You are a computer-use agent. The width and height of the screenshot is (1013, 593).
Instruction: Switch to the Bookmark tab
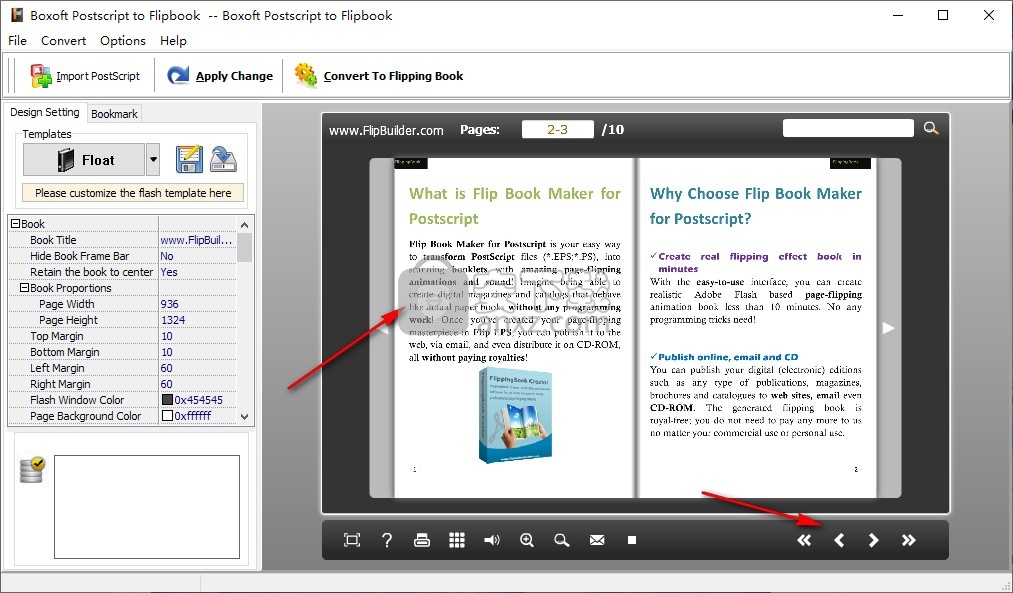(x=114, y=114)
